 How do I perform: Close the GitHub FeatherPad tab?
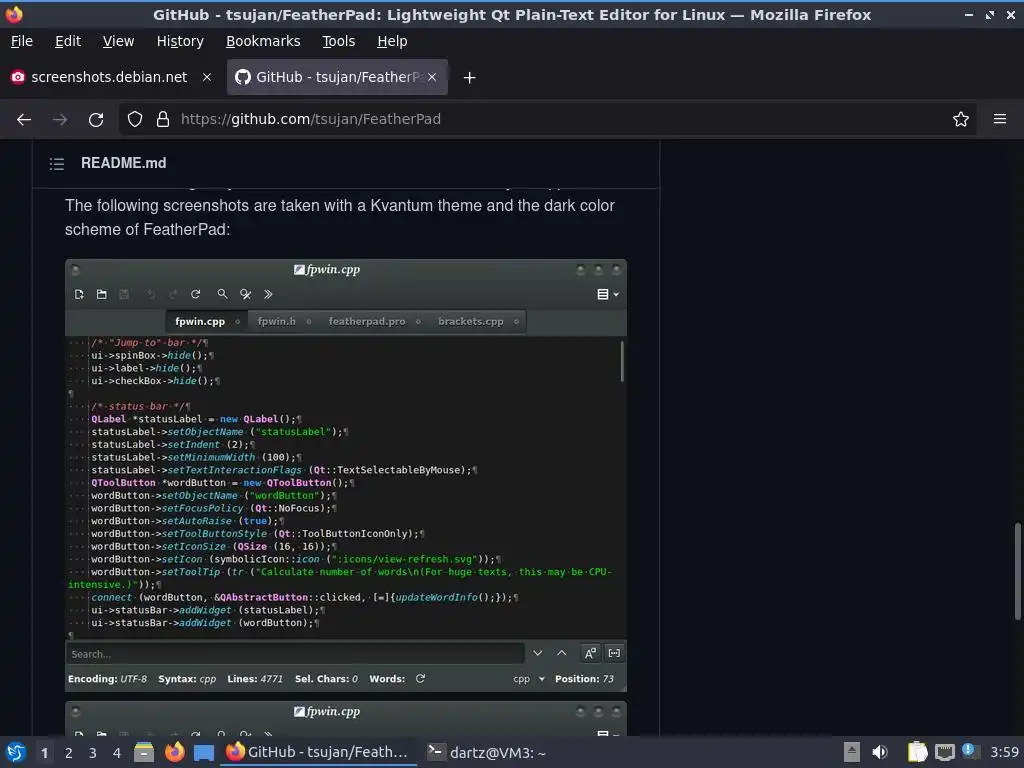point(432,77)
